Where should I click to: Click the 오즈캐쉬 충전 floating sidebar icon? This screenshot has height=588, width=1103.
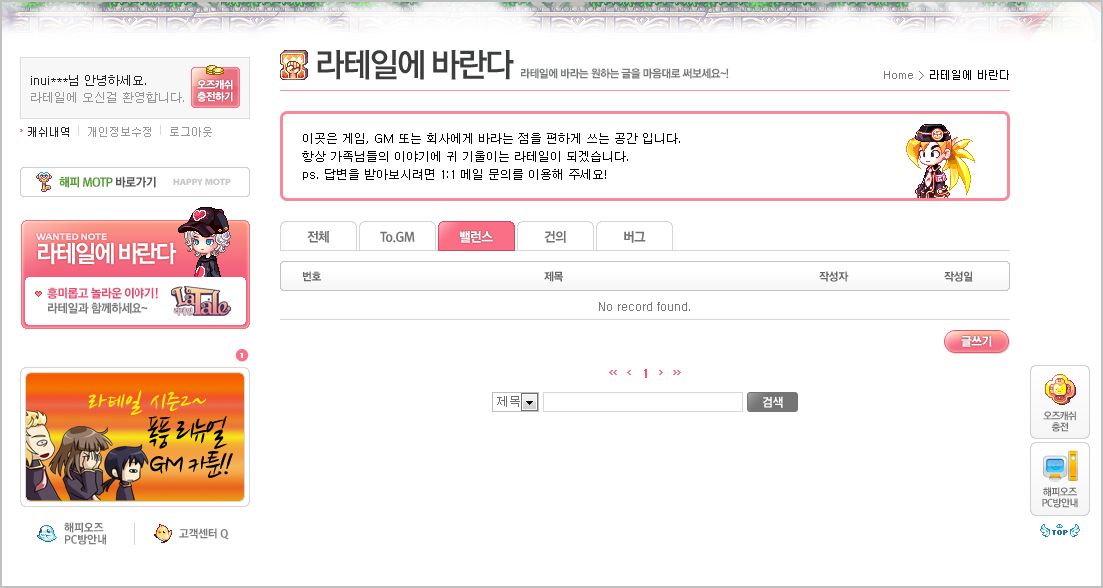pos(1059,402)
